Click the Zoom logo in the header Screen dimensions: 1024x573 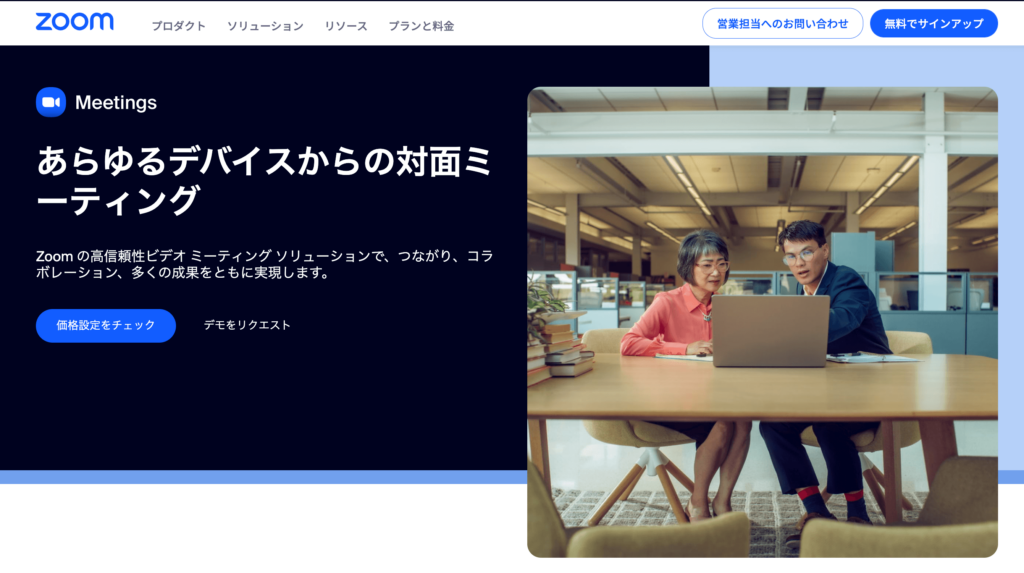pyautogui.click(x=74, y=22)
